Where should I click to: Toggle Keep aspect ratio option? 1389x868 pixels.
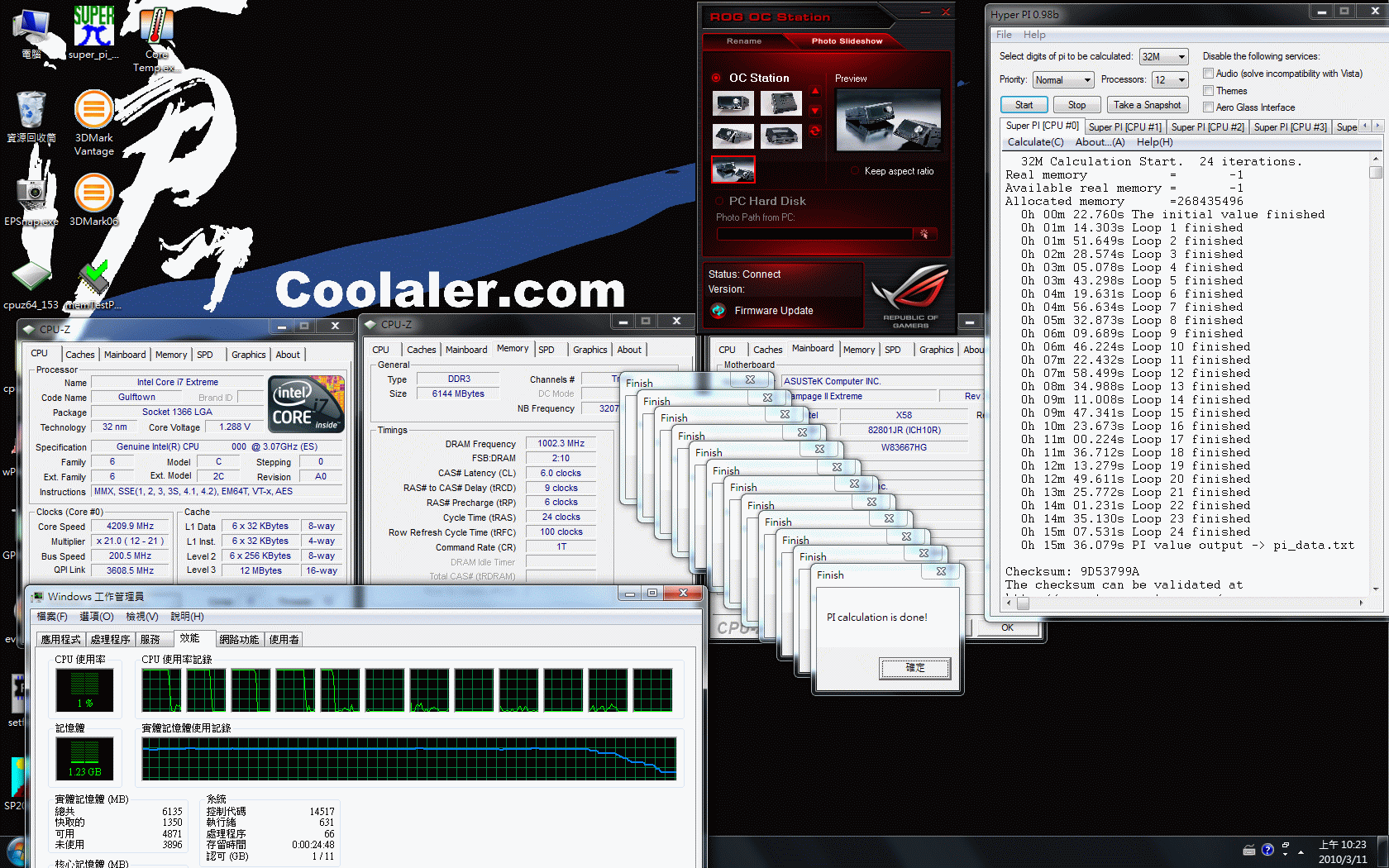(x=856, y=171)
